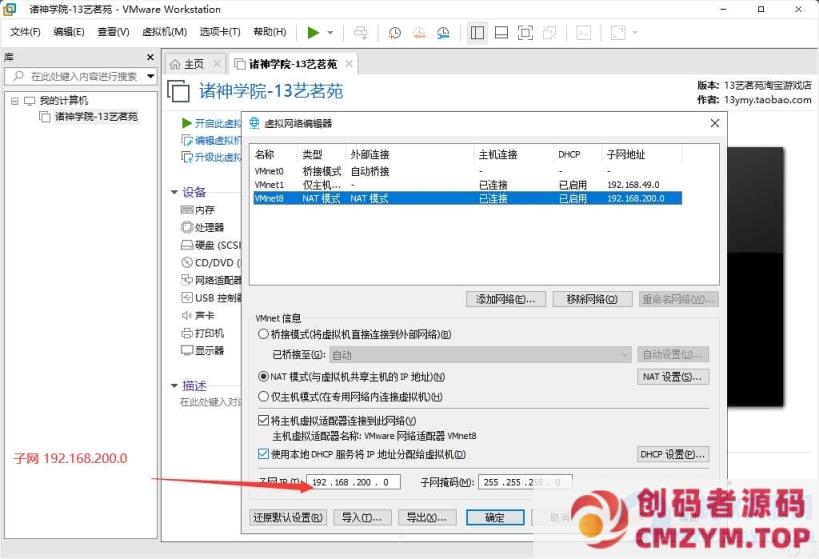Screen dimensions: 819x559
Task: Open the 文件(F) menu
Action: pyautogui.click(x=25, y=32)
